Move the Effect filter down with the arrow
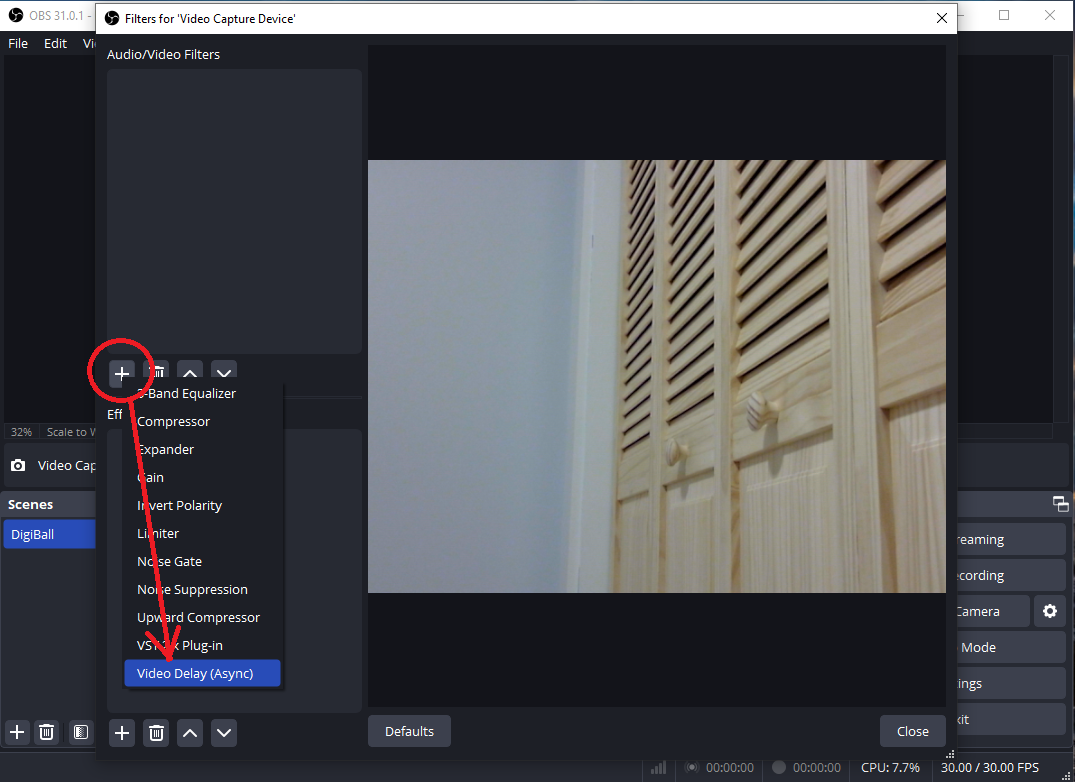The width and height of the screenshot is (1075, 782). coord(224,733)
